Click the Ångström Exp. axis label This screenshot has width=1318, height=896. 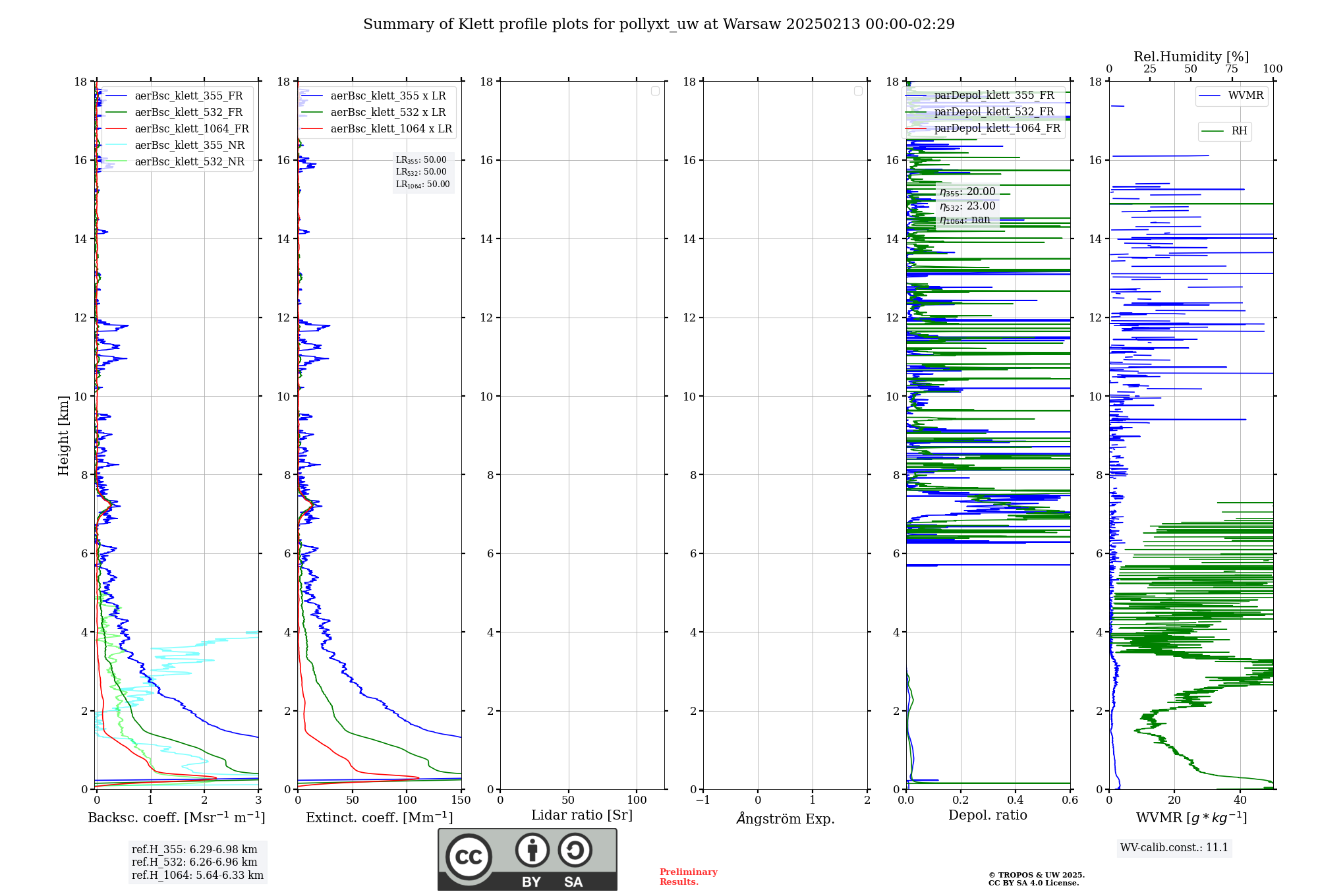point(786,818)
